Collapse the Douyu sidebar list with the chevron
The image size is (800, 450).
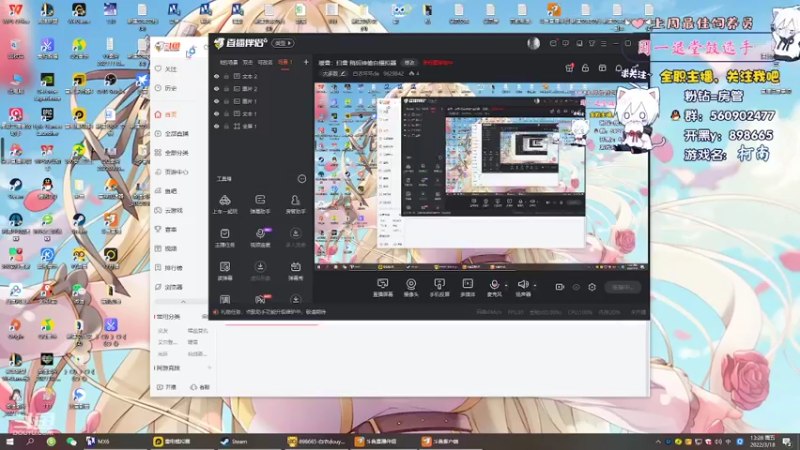point(183,302)
